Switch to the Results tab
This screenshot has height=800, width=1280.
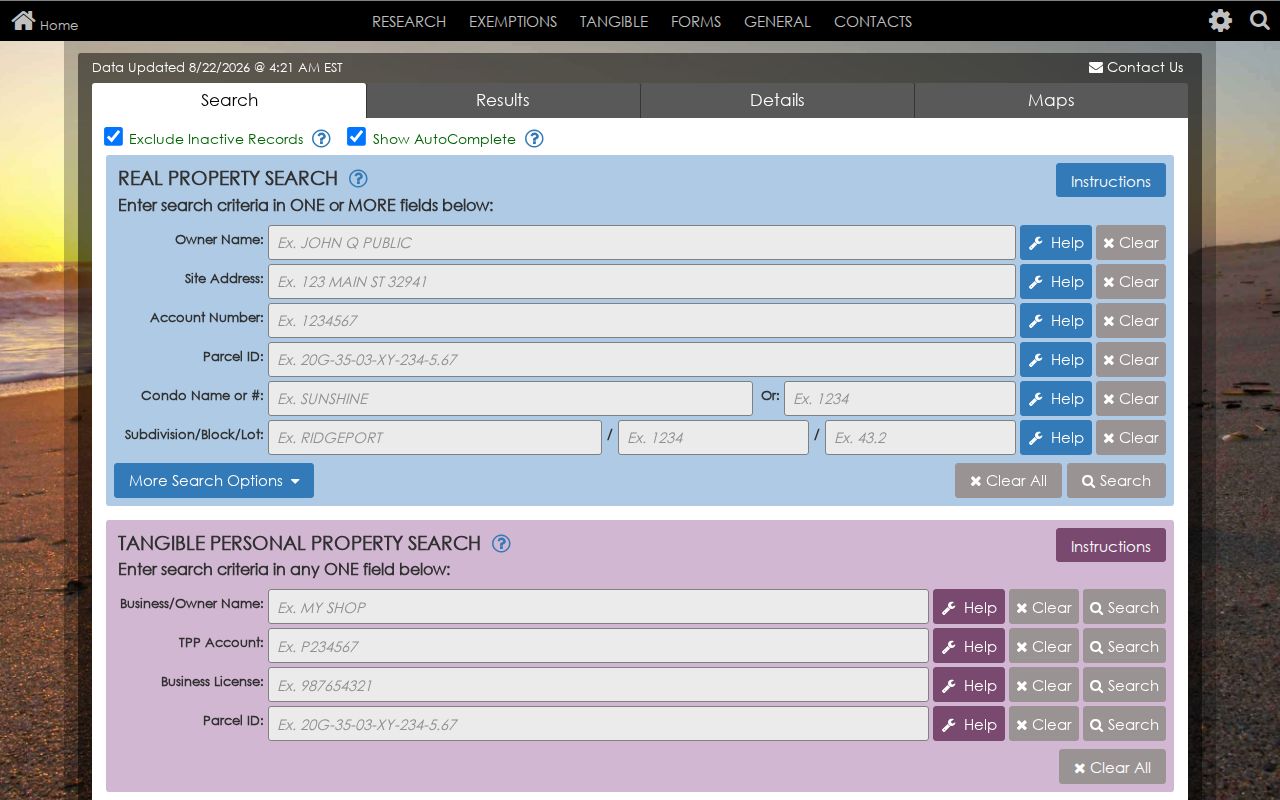pos(503,100)
